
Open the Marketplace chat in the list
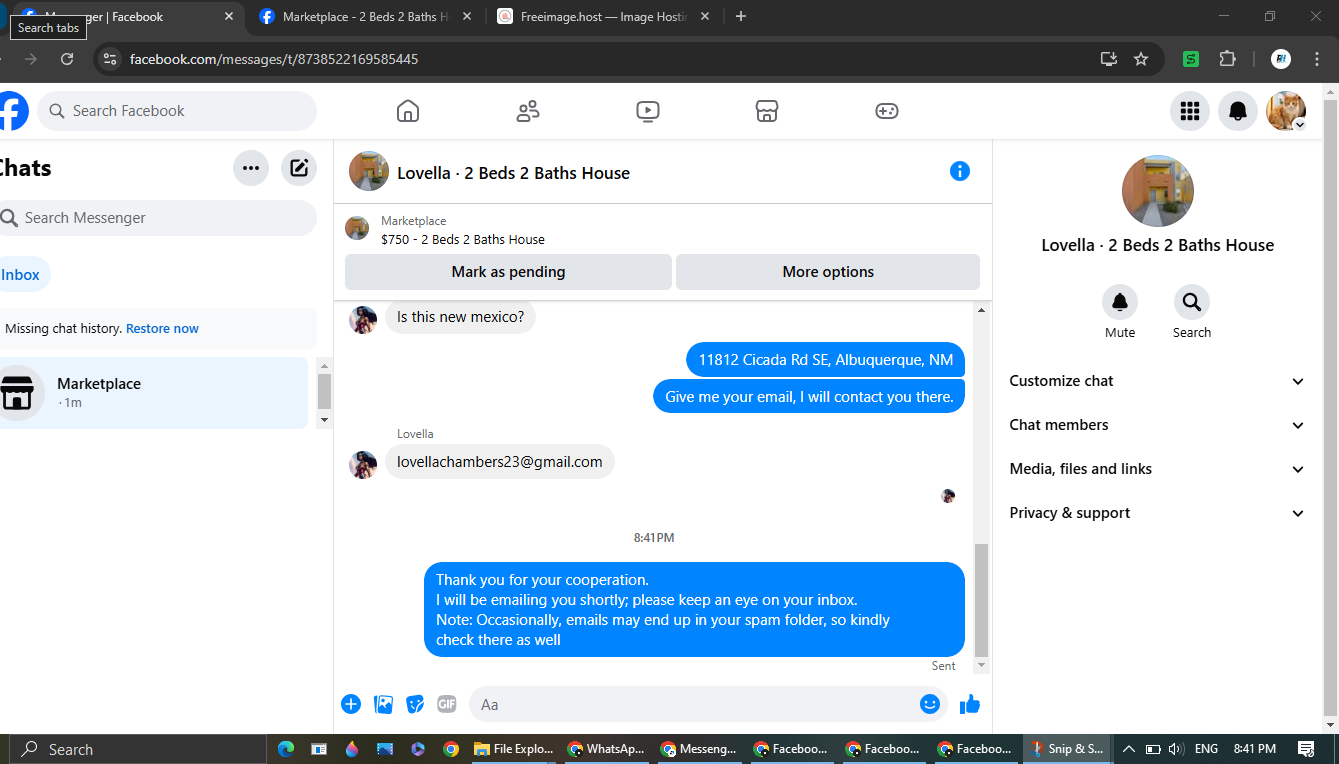[x=154, y=393]
